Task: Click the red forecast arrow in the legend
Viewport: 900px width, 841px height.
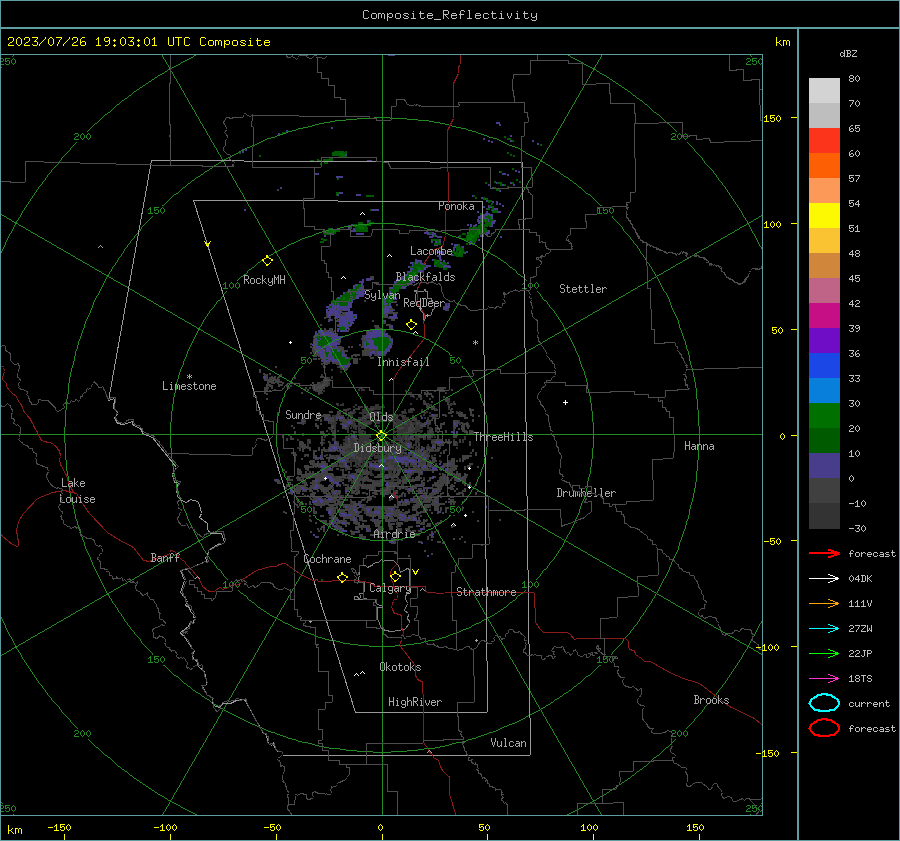Action: point(824,553)
